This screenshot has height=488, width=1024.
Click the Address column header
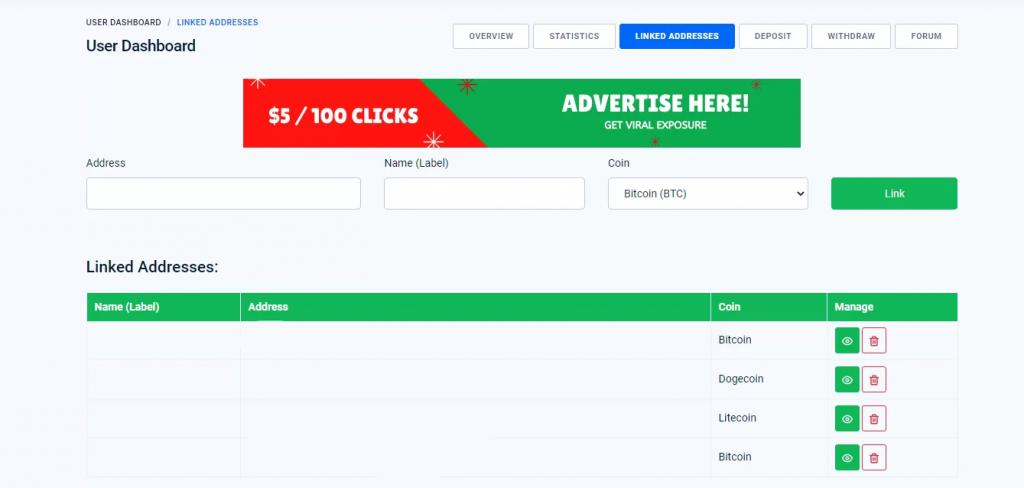[475, 307]
